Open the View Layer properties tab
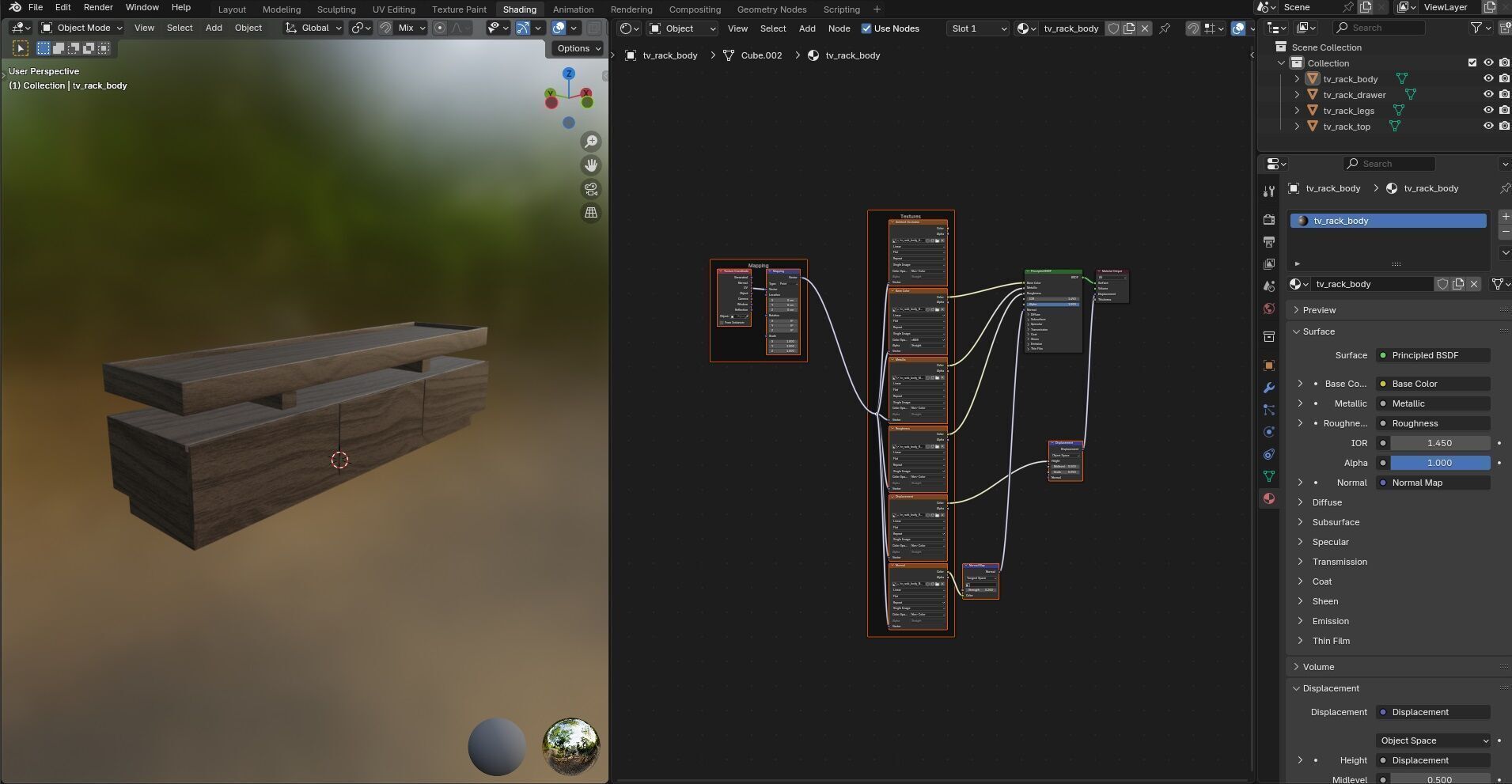Screen dimensions: 1512x784 pyautogui.click(x=1269, y=263)
